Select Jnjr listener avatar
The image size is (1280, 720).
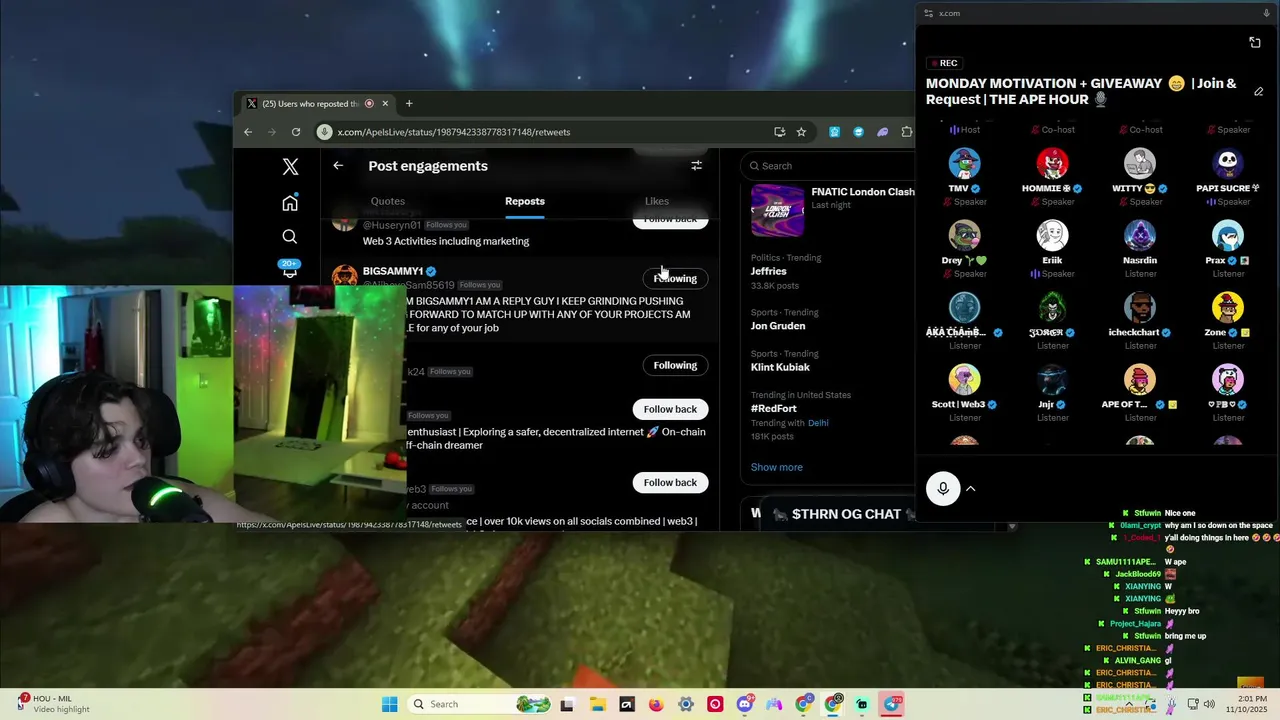pyautogui.click(x=1052, y=379)
